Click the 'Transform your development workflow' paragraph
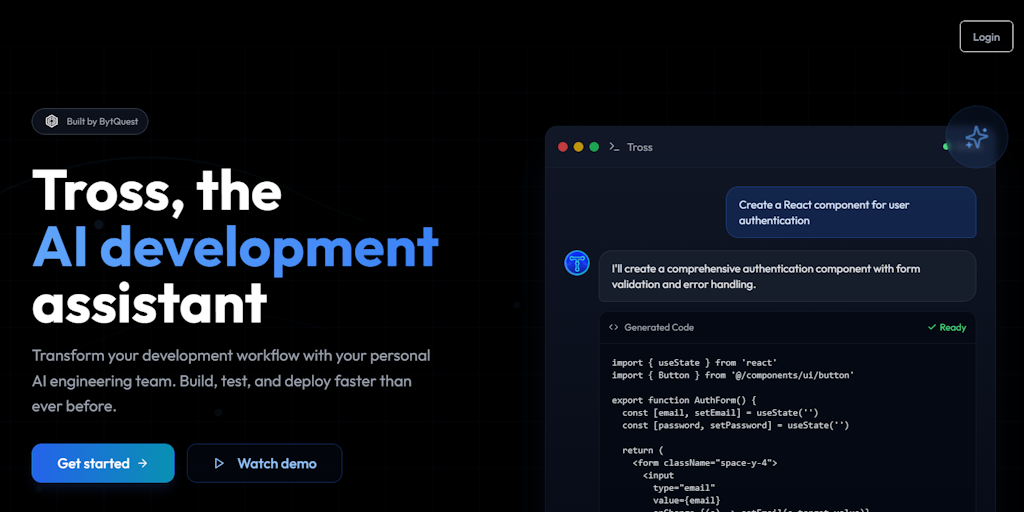Viewport: 1024px width, 512px height. (x=231, y=381)
